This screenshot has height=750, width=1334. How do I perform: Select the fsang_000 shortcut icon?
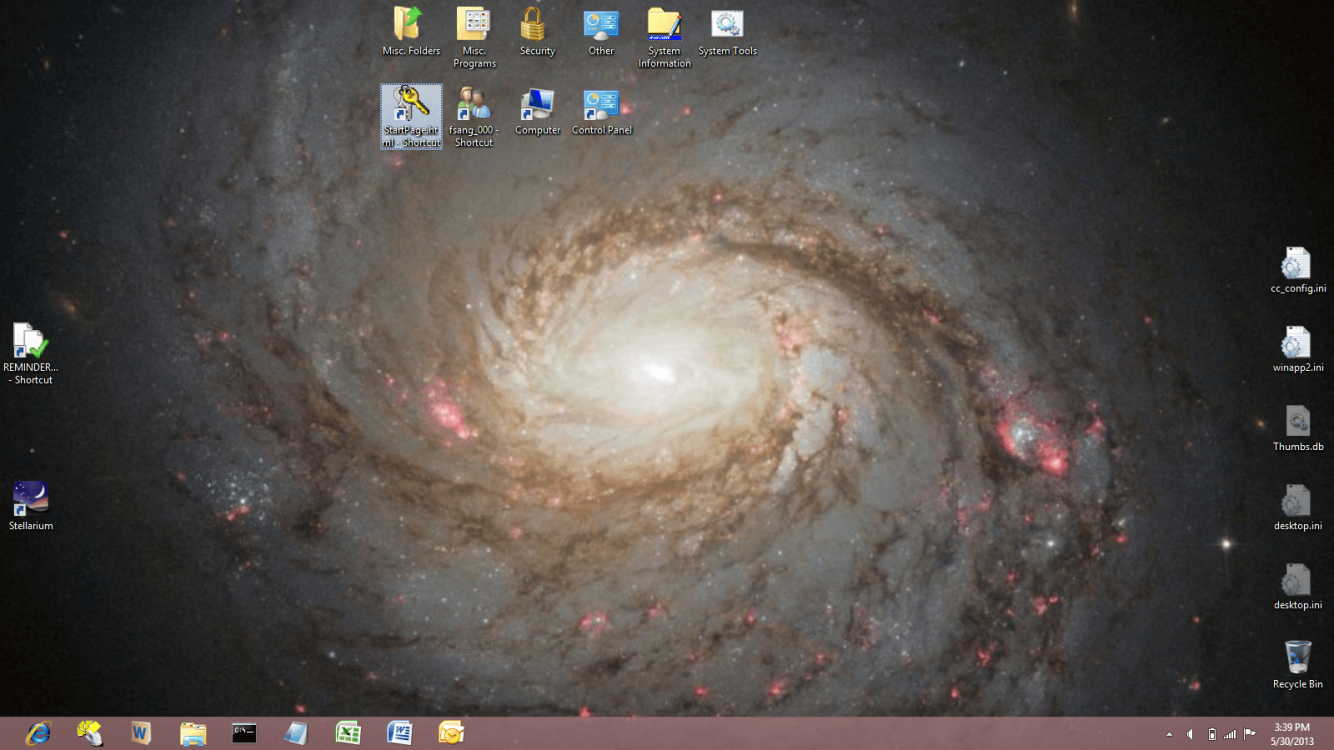coord(474,104)
